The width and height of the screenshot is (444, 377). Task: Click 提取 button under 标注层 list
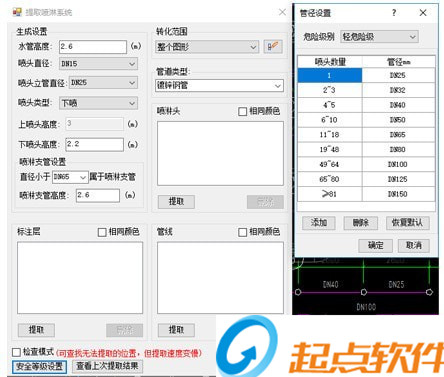click(36, 330)
